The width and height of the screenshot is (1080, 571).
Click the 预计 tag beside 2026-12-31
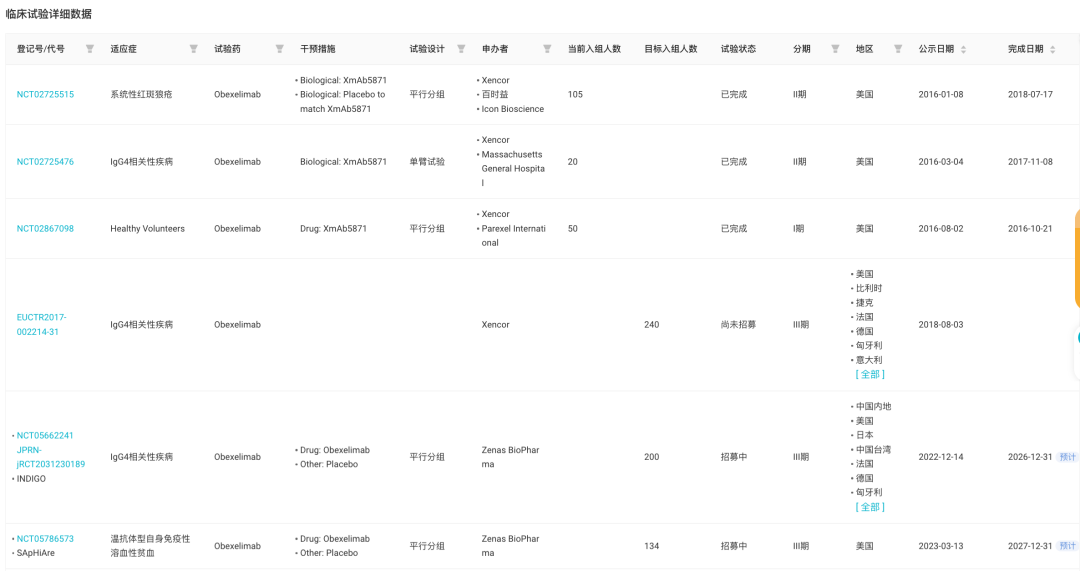tap(1067, 457)
